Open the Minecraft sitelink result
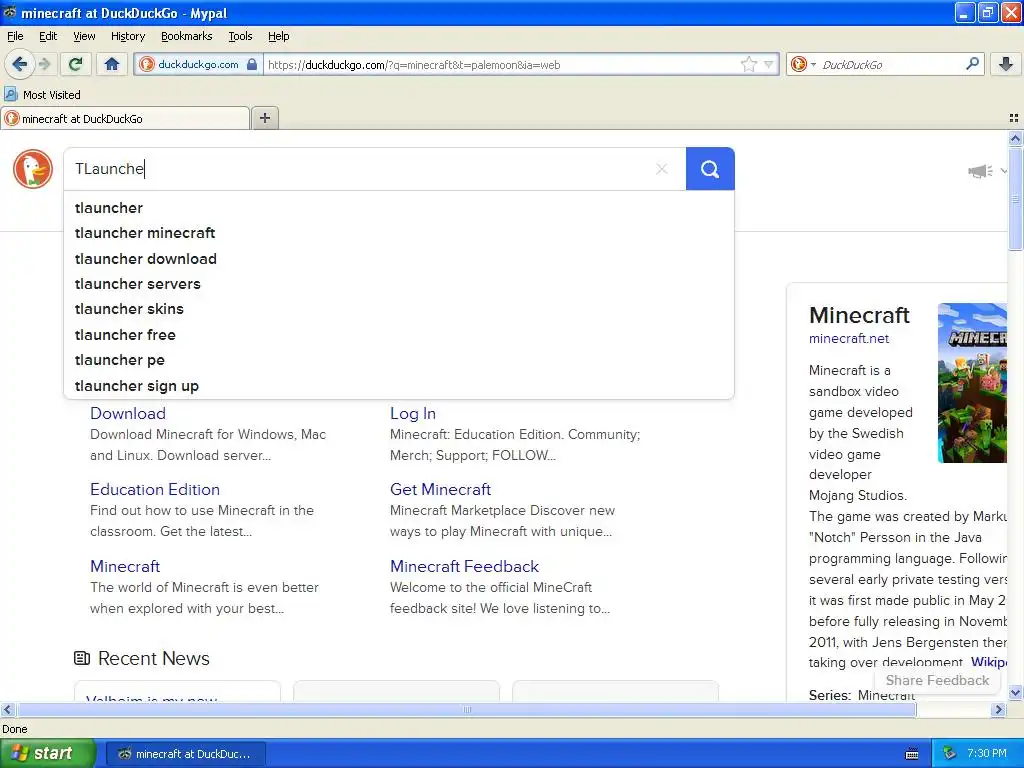The height and width of the screenshot is (768, 1024). [x=125, y=566]
